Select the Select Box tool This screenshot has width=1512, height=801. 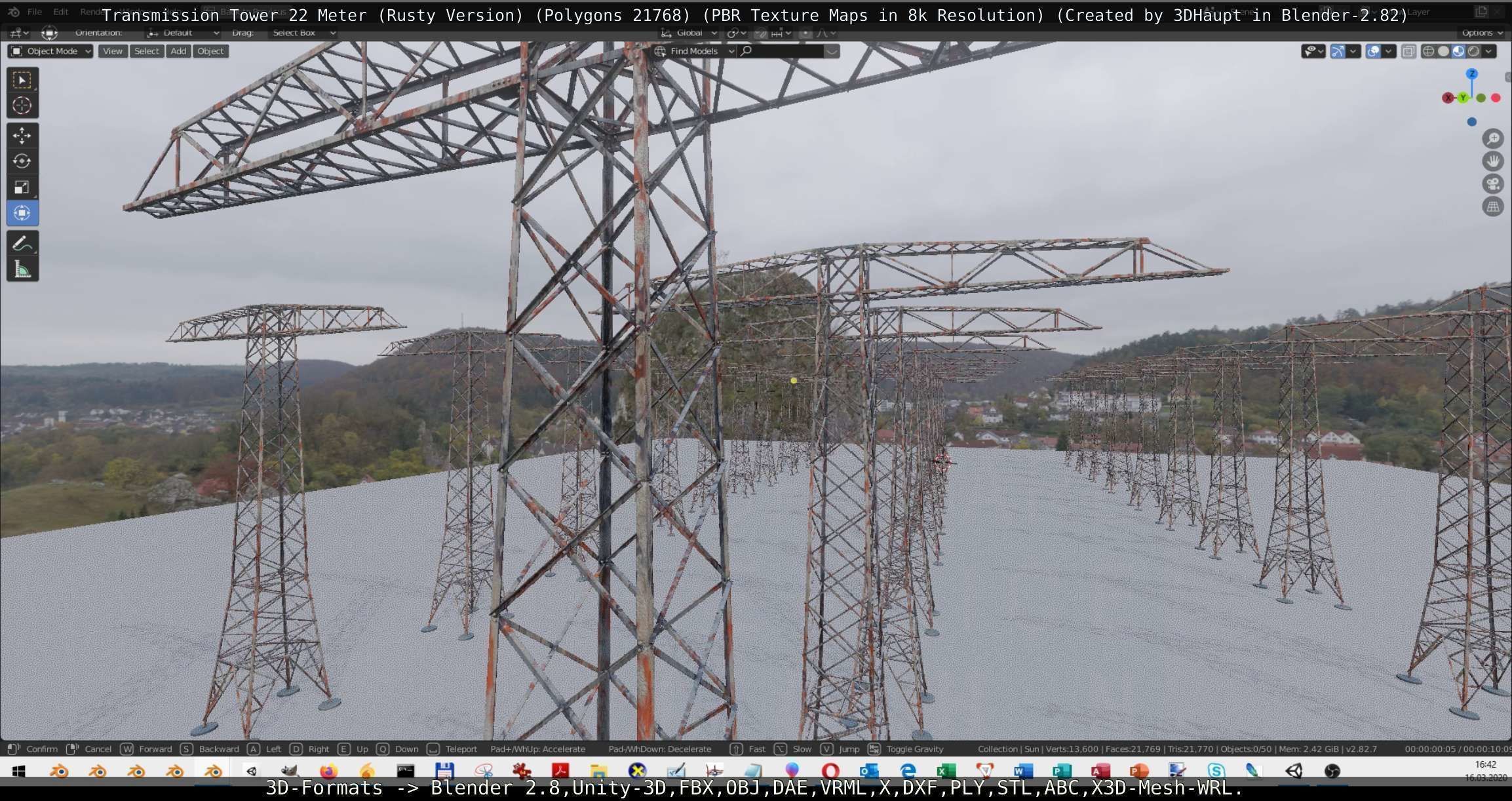click(22, 80)
